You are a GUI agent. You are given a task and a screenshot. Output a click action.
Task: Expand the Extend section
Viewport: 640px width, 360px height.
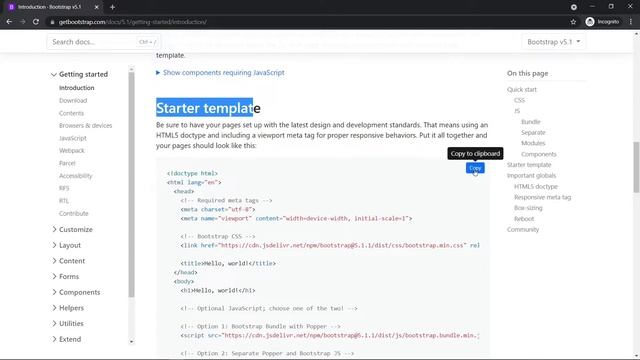67,339
